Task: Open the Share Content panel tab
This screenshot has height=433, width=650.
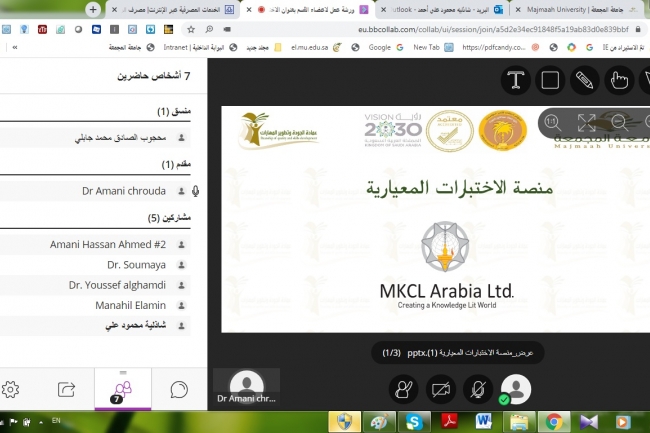Action: click(x=66, y=389)
